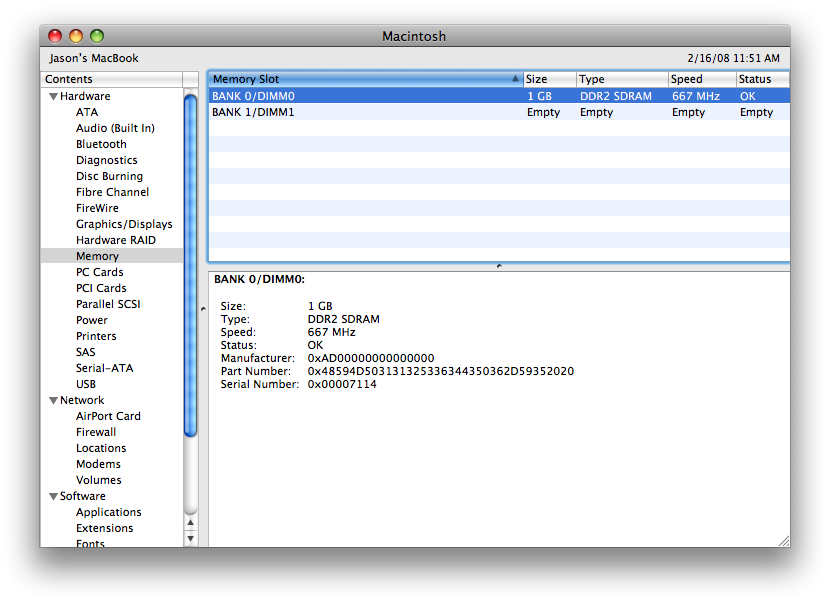Screen dimensions: 830x602
Task: Collapse the Network section triangle
Action: coord(53,401)
